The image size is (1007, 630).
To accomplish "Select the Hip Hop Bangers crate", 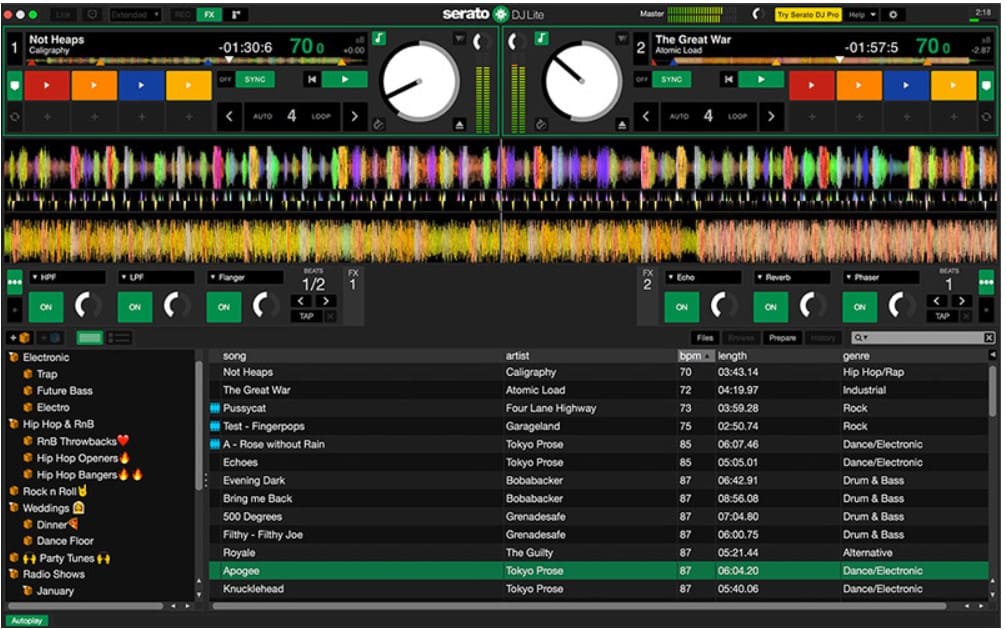I will [x=82, y=475].
